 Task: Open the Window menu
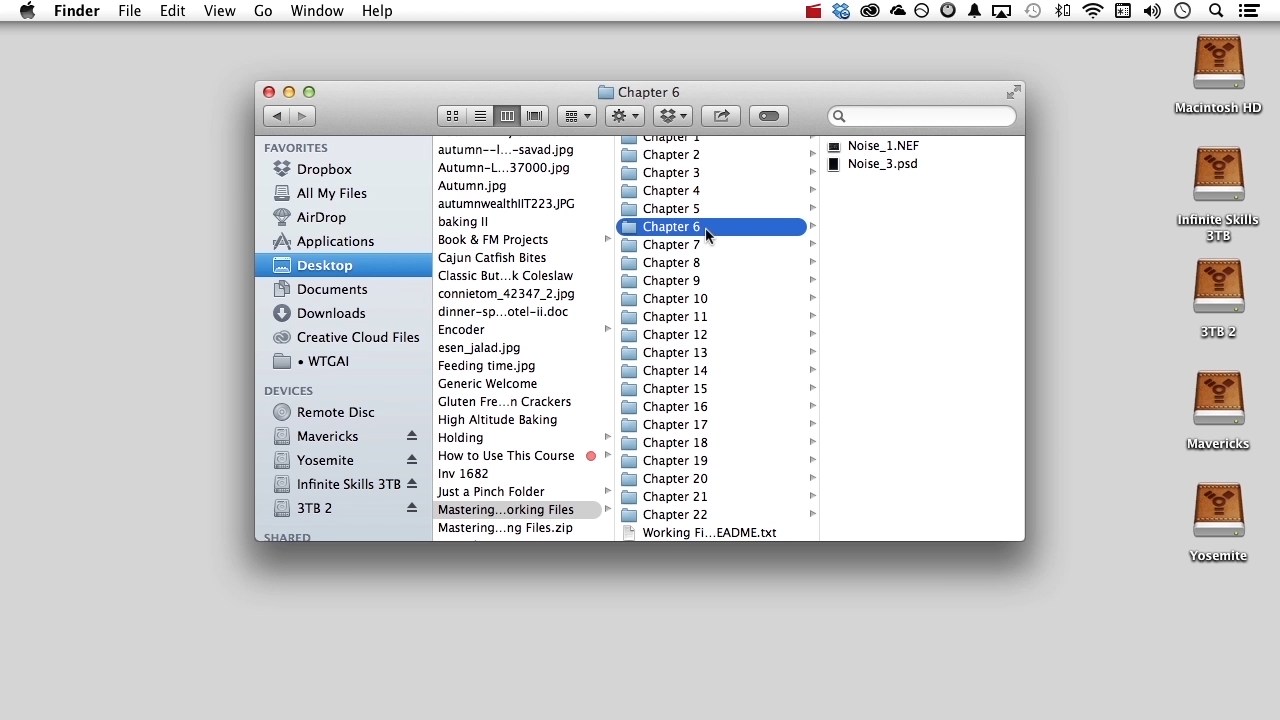(317, 11)
